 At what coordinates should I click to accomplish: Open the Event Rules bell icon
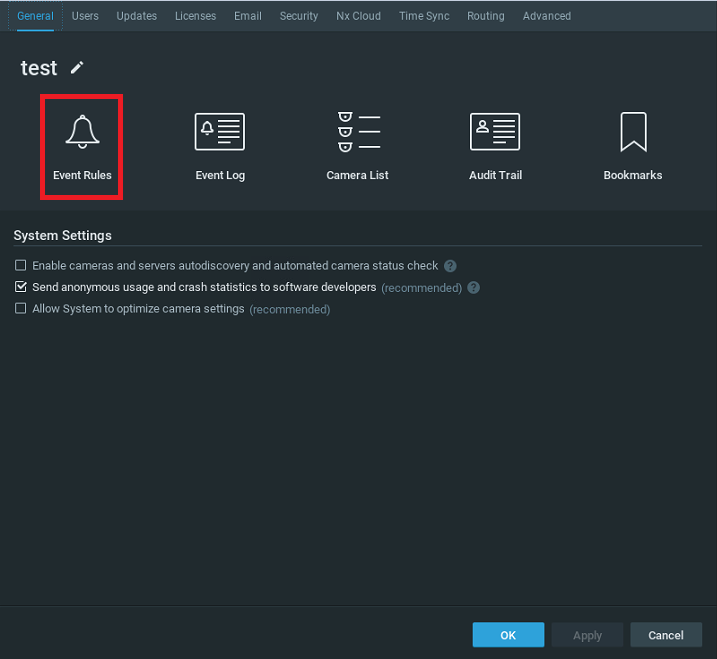(82, 133)
